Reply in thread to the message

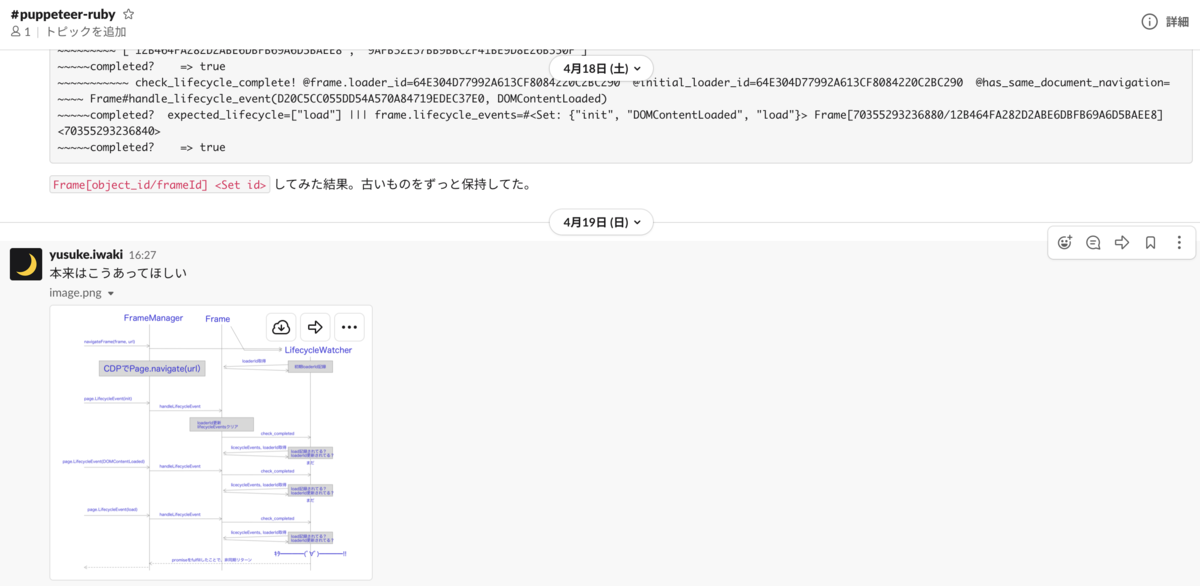[1093, 243]
